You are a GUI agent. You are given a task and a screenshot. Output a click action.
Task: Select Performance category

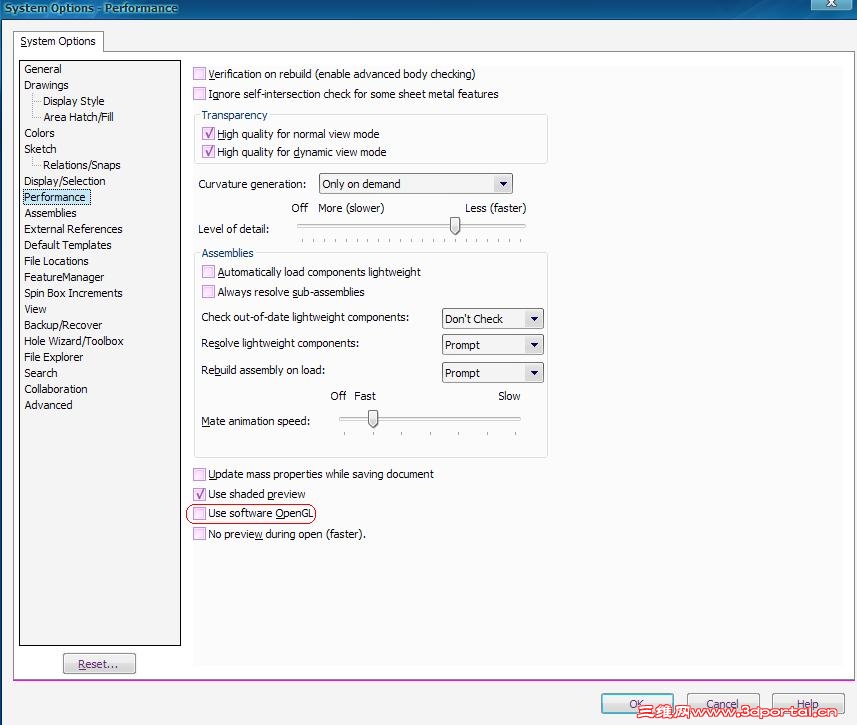55,197
